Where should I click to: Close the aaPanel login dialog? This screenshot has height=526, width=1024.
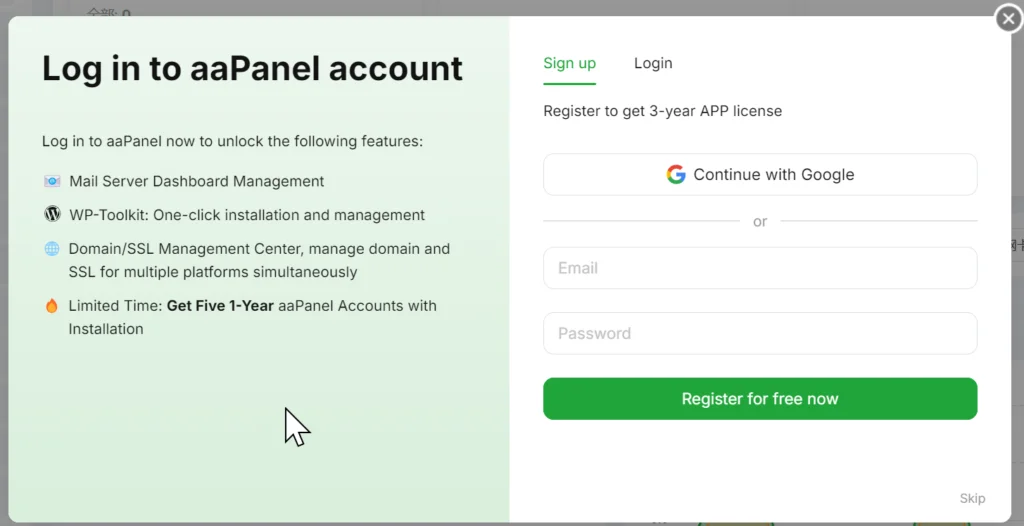[x=1009, y=18]
